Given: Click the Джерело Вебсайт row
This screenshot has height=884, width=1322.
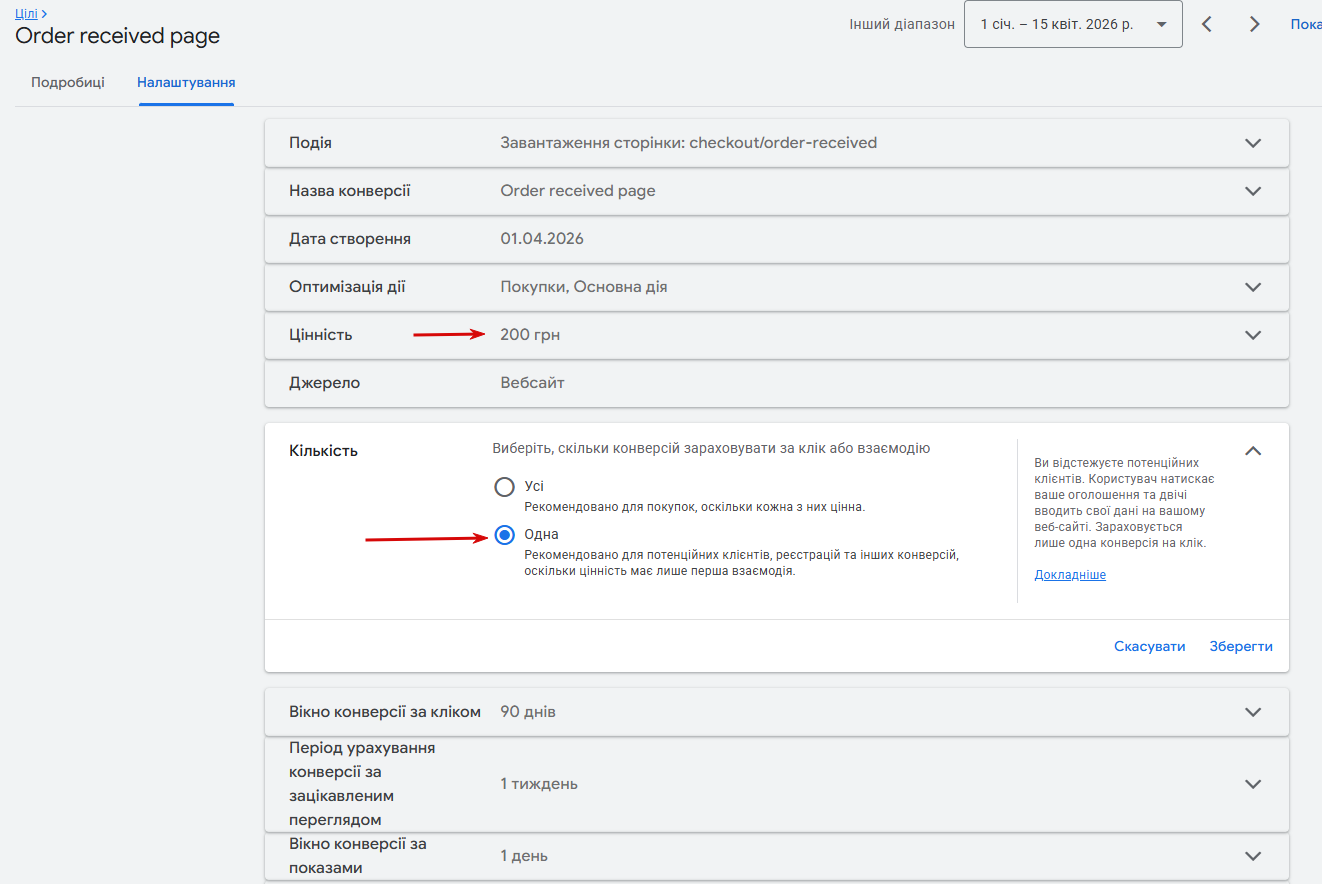Looking at the screenshot, I should 776,383.
